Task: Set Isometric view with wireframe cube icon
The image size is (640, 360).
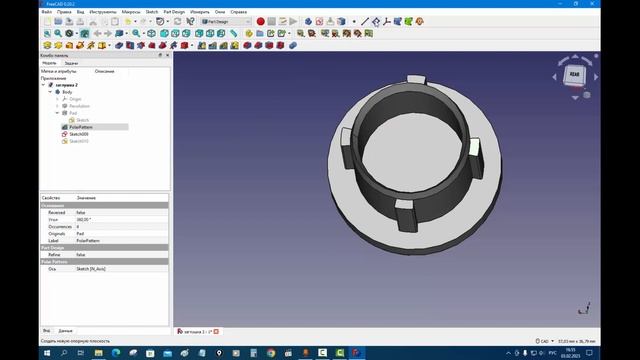Action: (151, 33)
